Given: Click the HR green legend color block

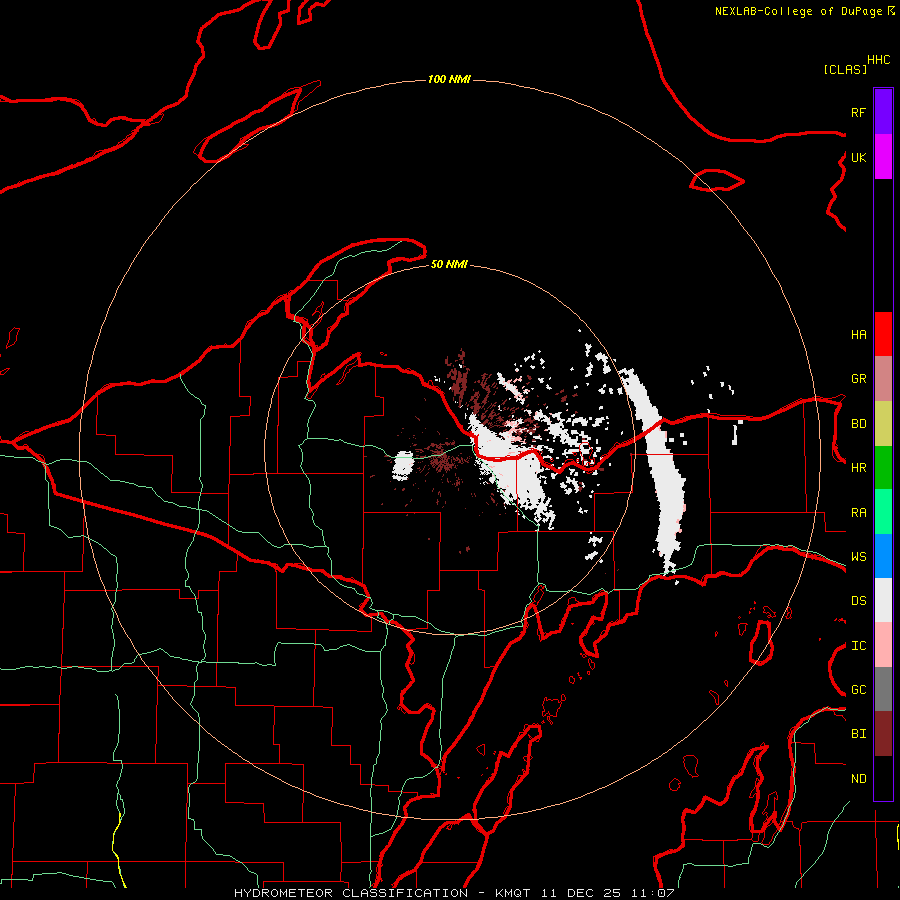Looking at the screenshot, I should 883,468.
